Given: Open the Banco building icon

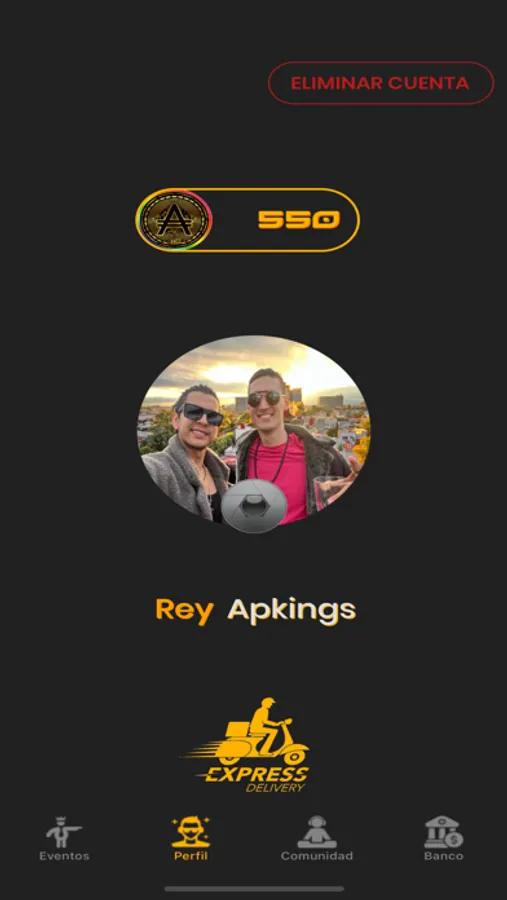Looking at the screenshot, I should [443, 832].
